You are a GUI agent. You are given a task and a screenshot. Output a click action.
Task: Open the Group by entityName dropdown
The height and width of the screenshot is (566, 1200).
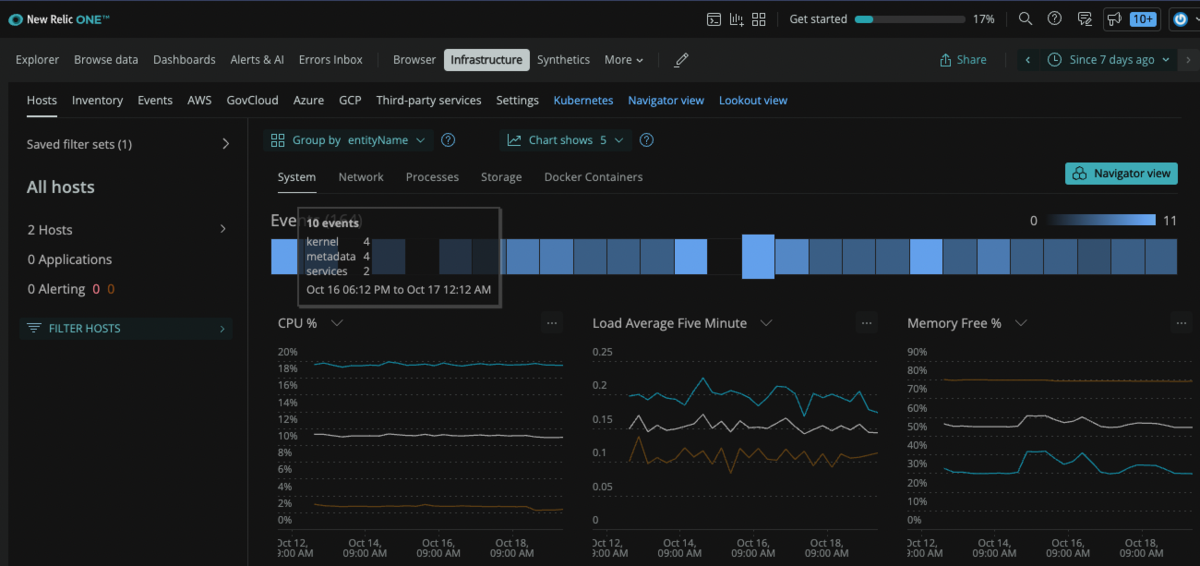348,140
